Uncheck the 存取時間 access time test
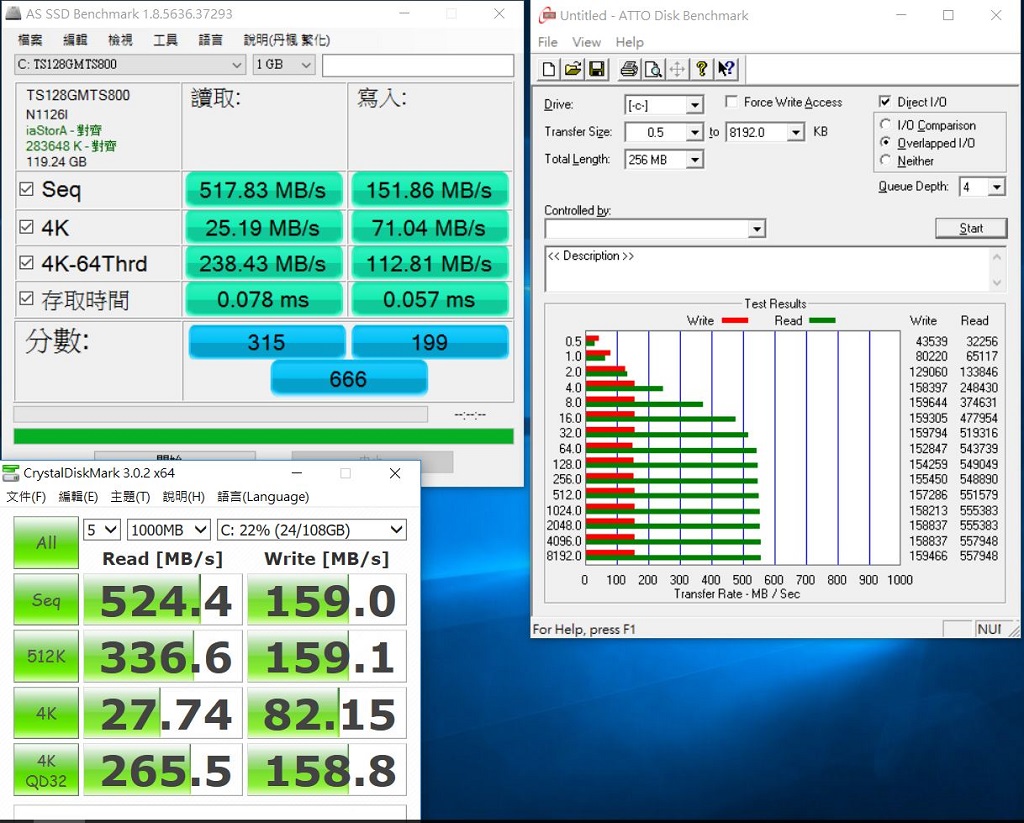1024x823 pixels. tap(26, 299)
